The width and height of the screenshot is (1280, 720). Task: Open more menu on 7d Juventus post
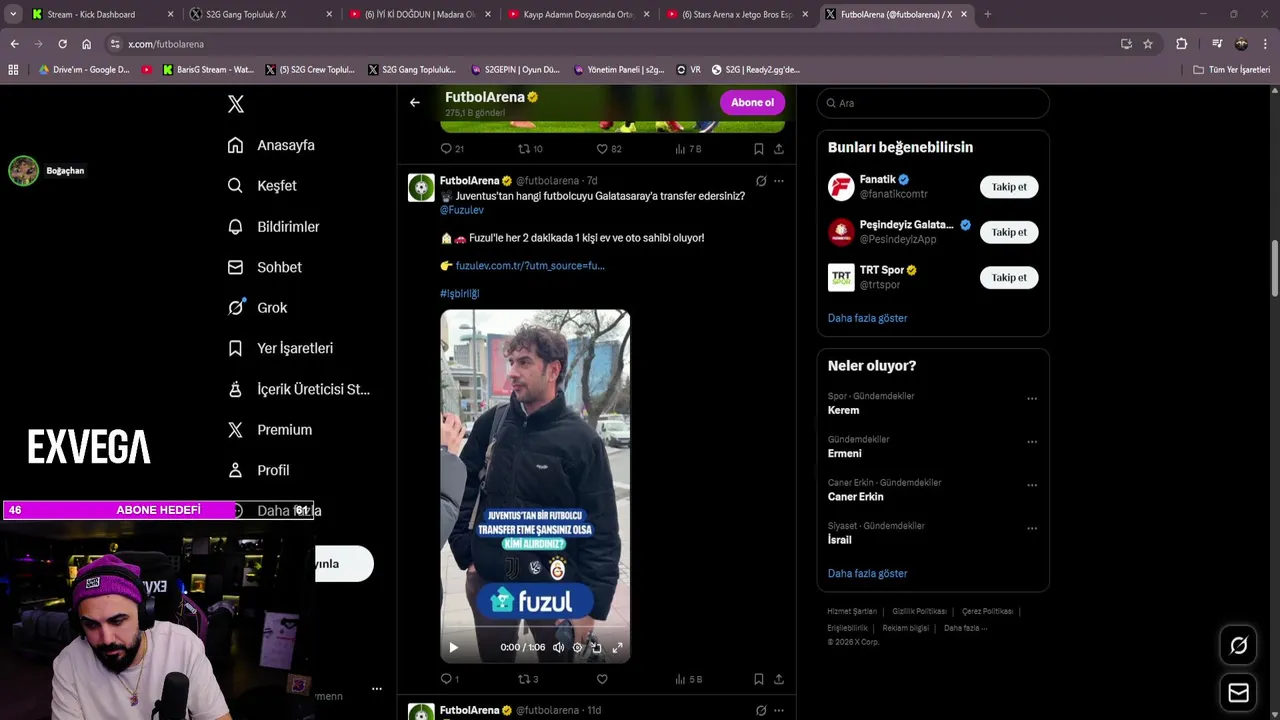click(779, 181)
